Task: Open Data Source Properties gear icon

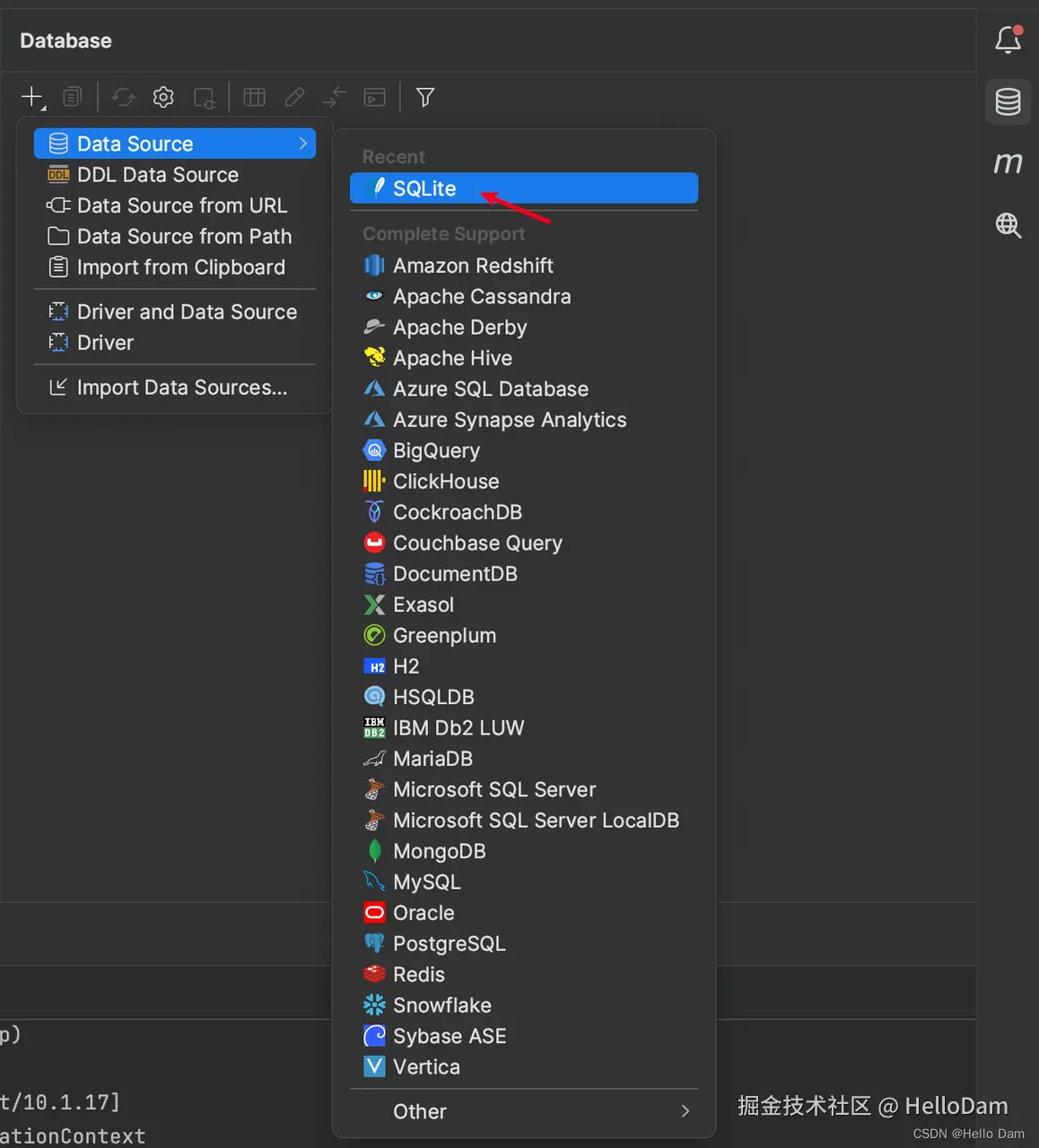Action: 163,97
